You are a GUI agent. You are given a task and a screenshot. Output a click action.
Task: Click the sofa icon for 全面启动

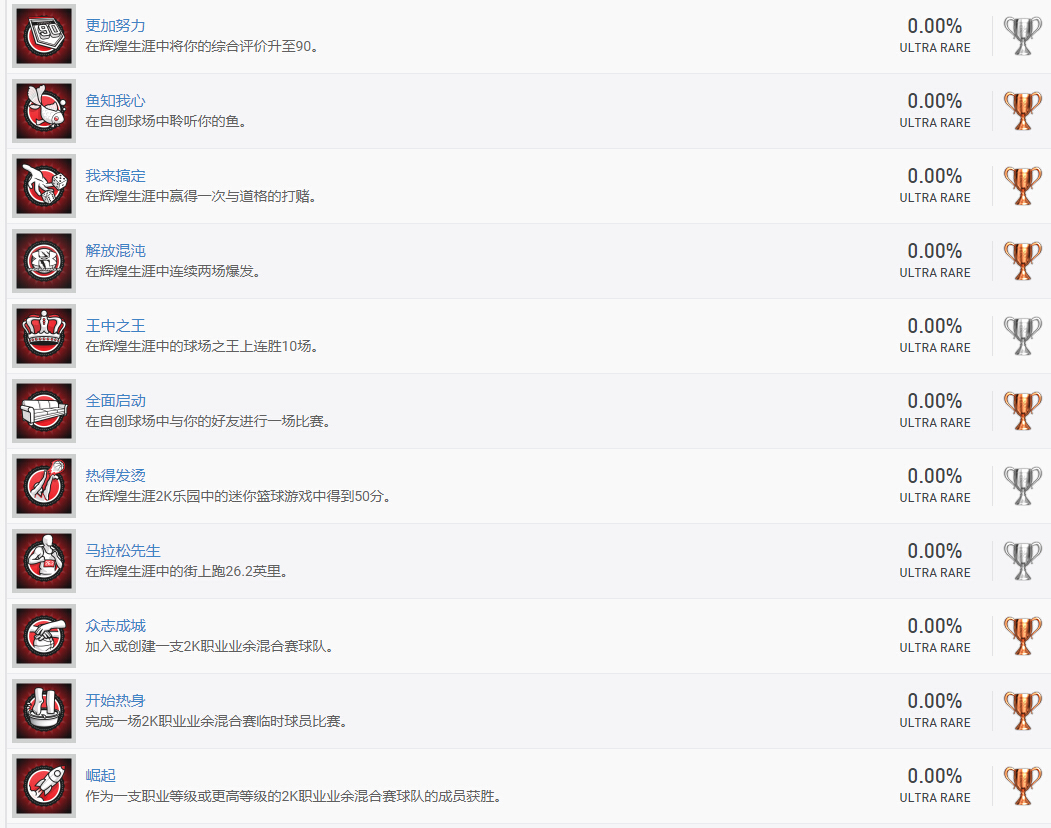[x=44, y=411]
